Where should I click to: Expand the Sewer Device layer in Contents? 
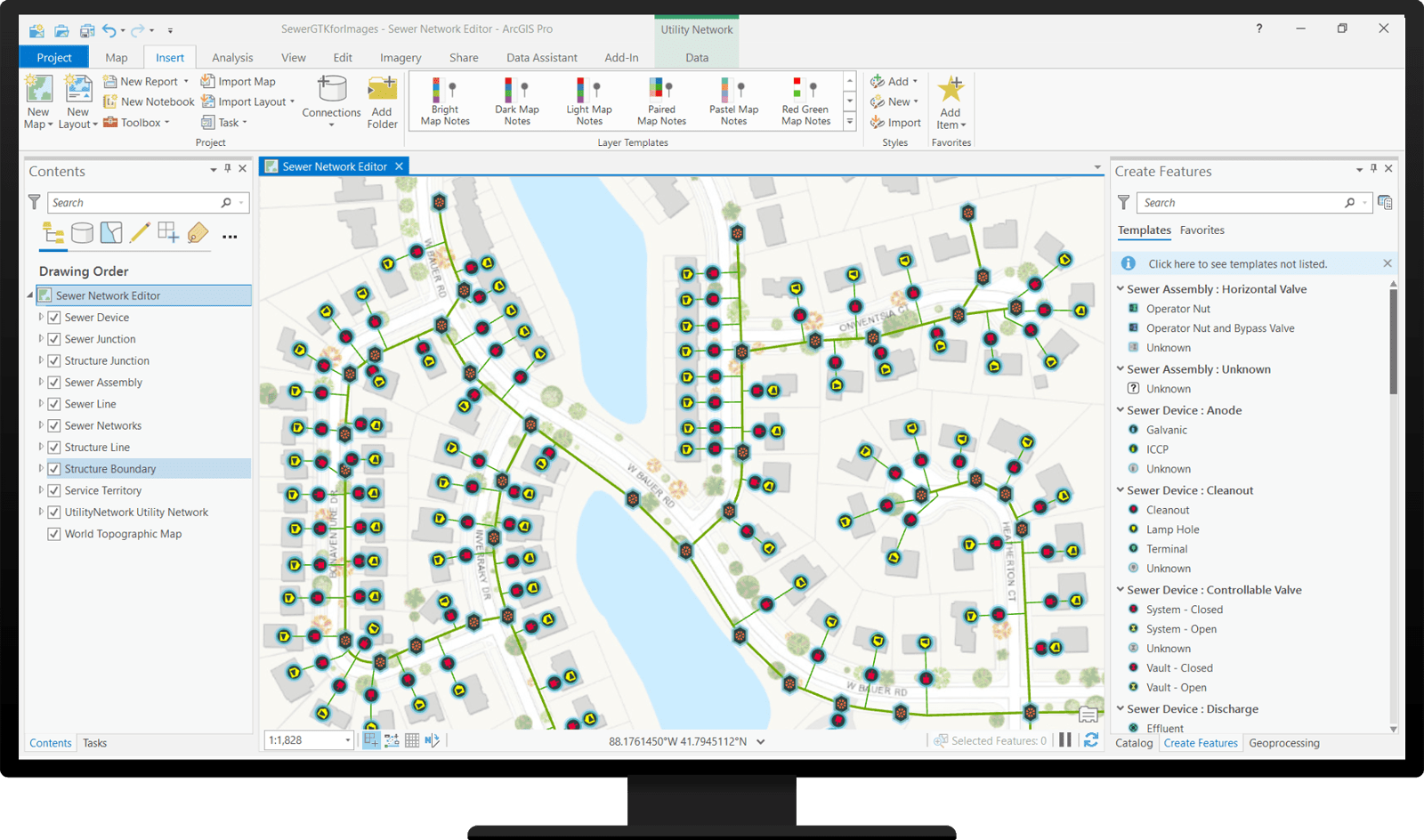click(x=41, y=317)
